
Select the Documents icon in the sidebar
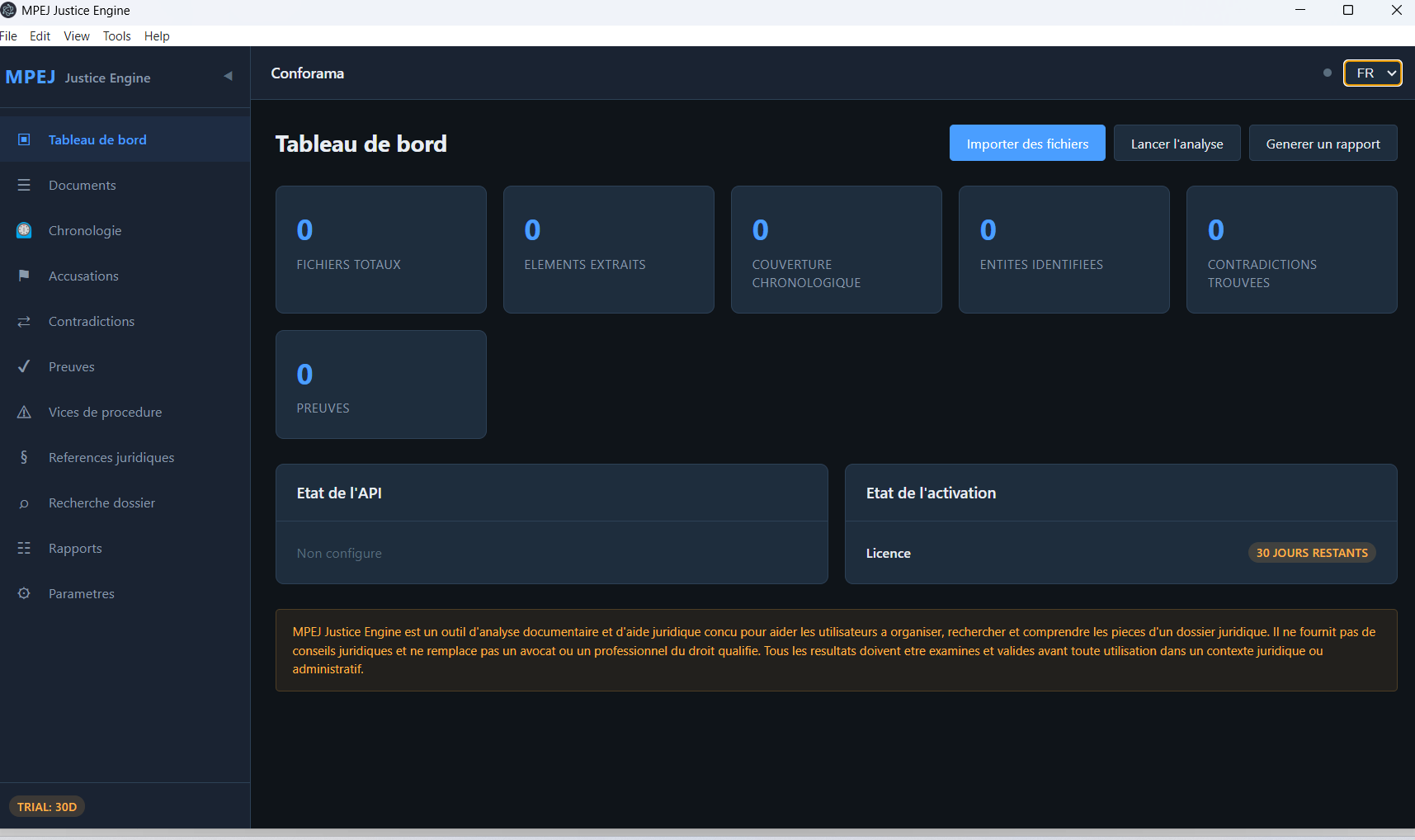[24, 185]
